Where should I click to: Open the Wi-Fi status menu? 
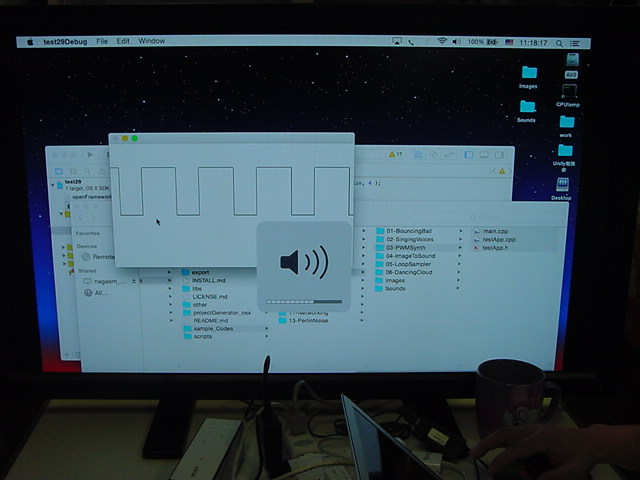442,42
